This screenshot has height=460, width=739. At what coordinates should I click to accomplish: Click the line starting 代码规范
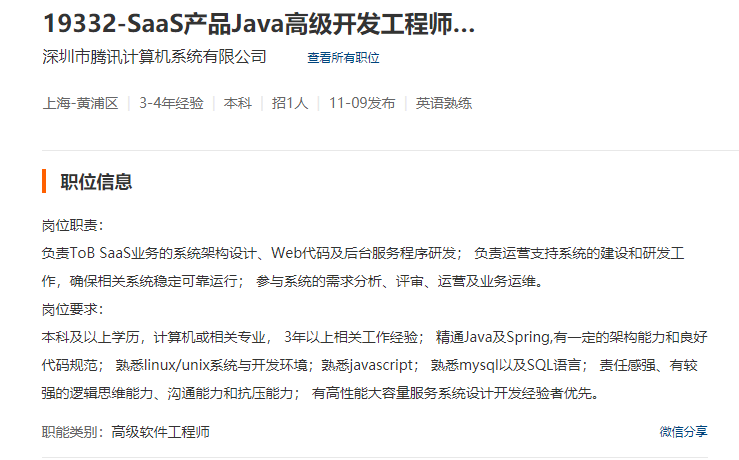[370, 365]
